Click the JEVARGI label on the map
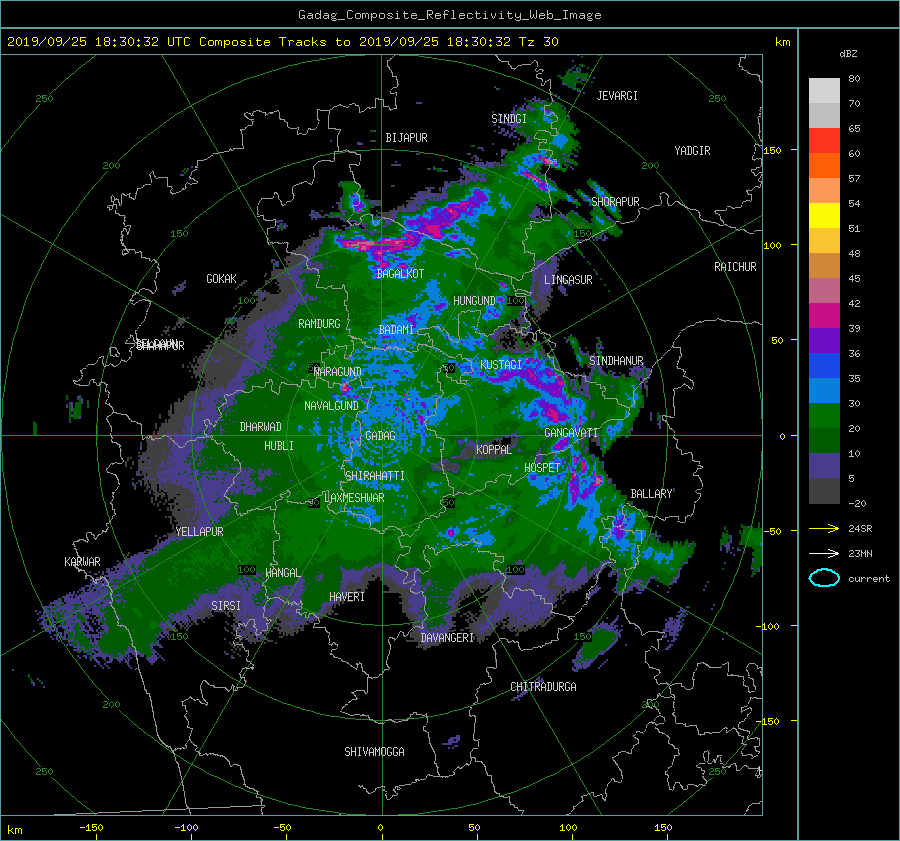The width and height of the screenshot is (900, 841). tap(617, 96)
